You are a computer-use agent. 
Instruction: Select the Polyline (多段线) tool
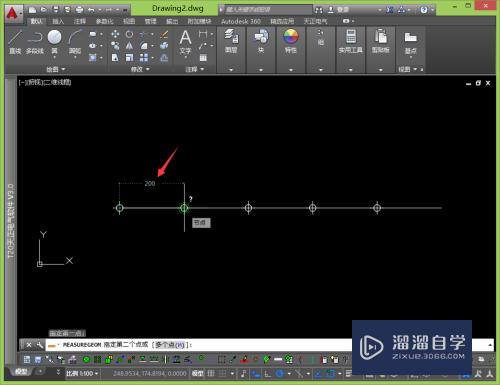[x=35, y=42]
